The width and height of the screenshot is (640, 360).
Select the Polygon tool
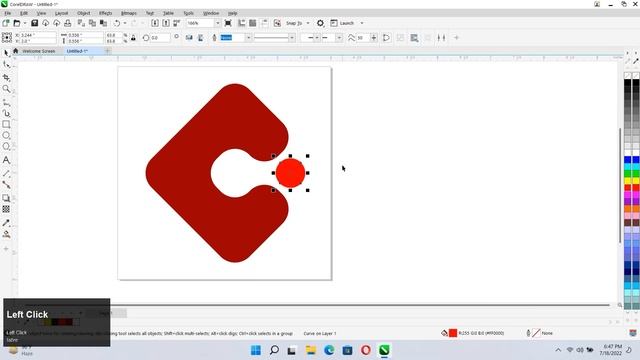(x=6, y=147)
